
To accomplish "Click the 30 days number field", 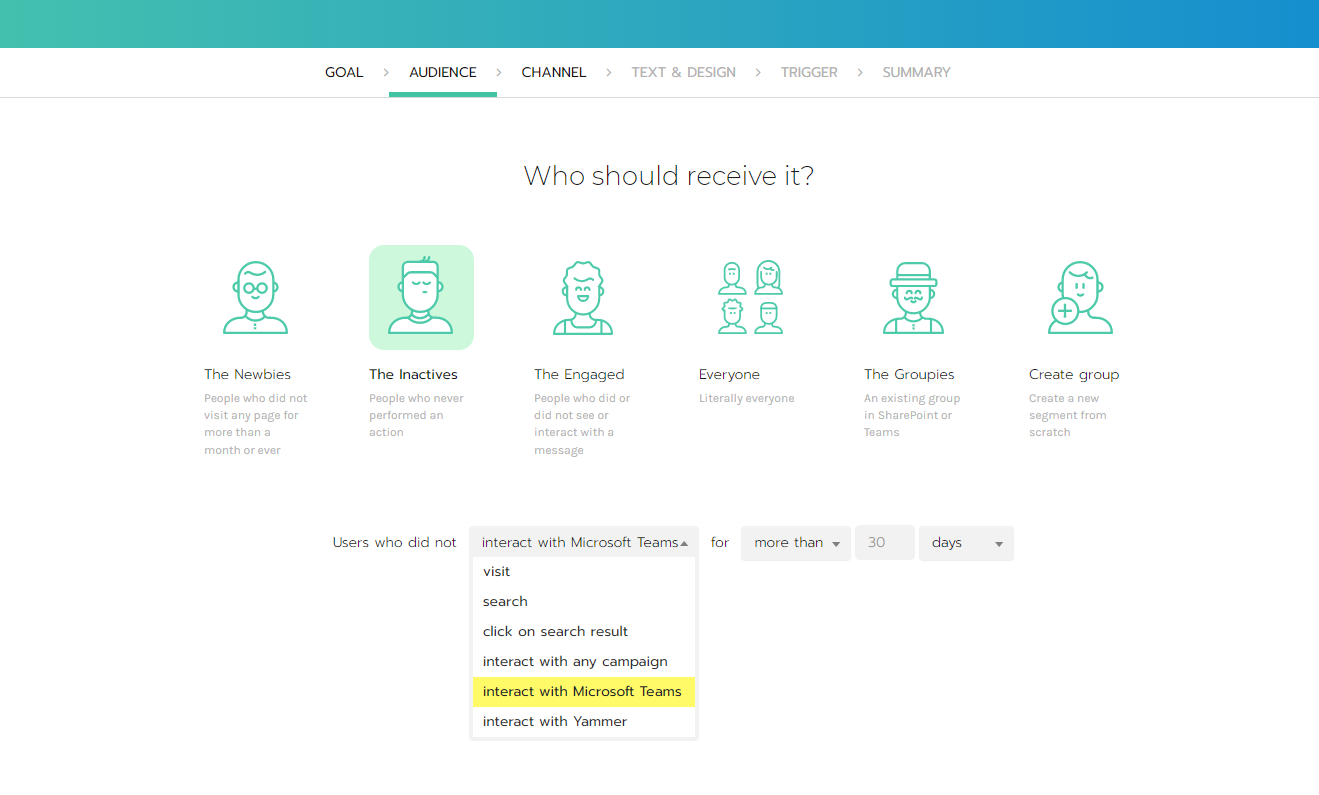I will (x=885, y=543).
